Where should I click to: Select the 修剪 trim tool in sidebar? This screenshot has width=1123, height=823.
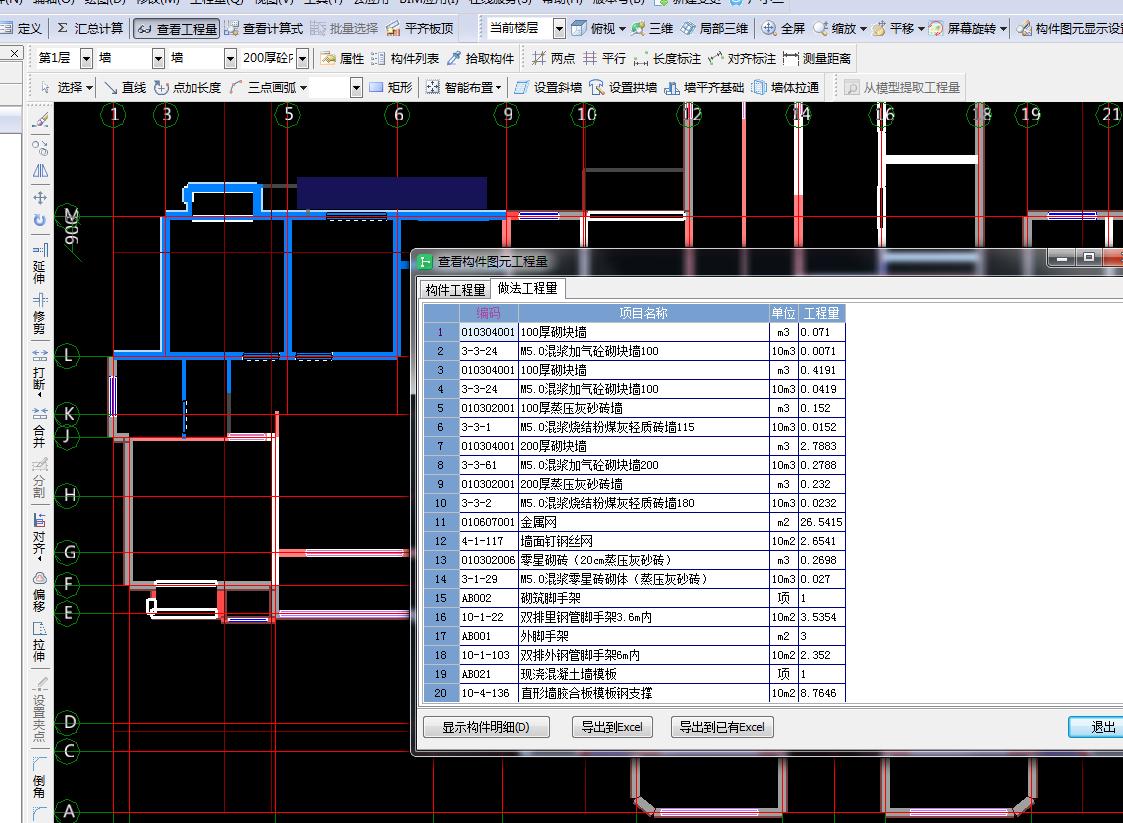[x=39, y=314]
